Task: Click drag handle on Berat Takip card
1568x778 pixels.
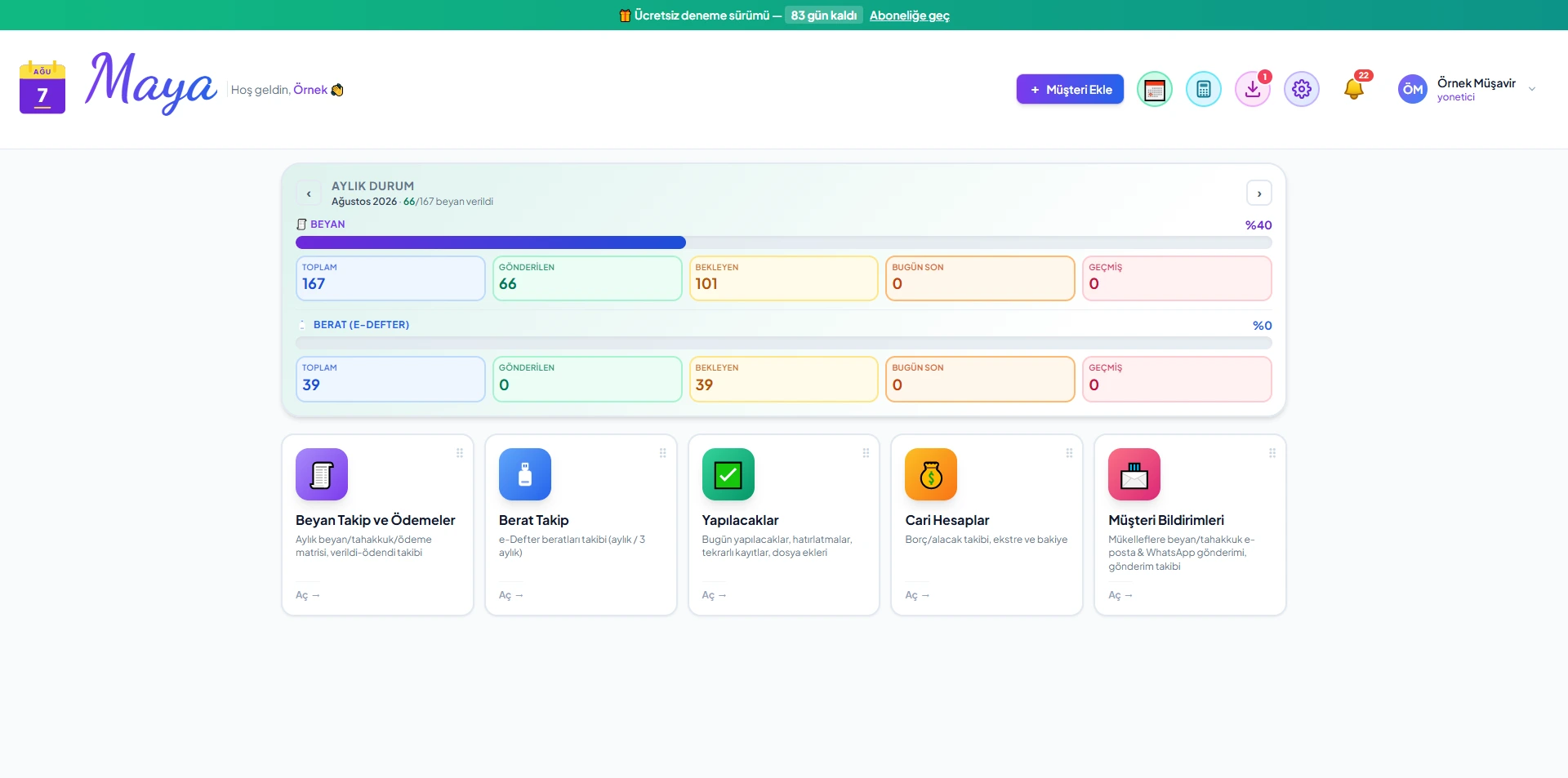Action: [x=663, y=453]
